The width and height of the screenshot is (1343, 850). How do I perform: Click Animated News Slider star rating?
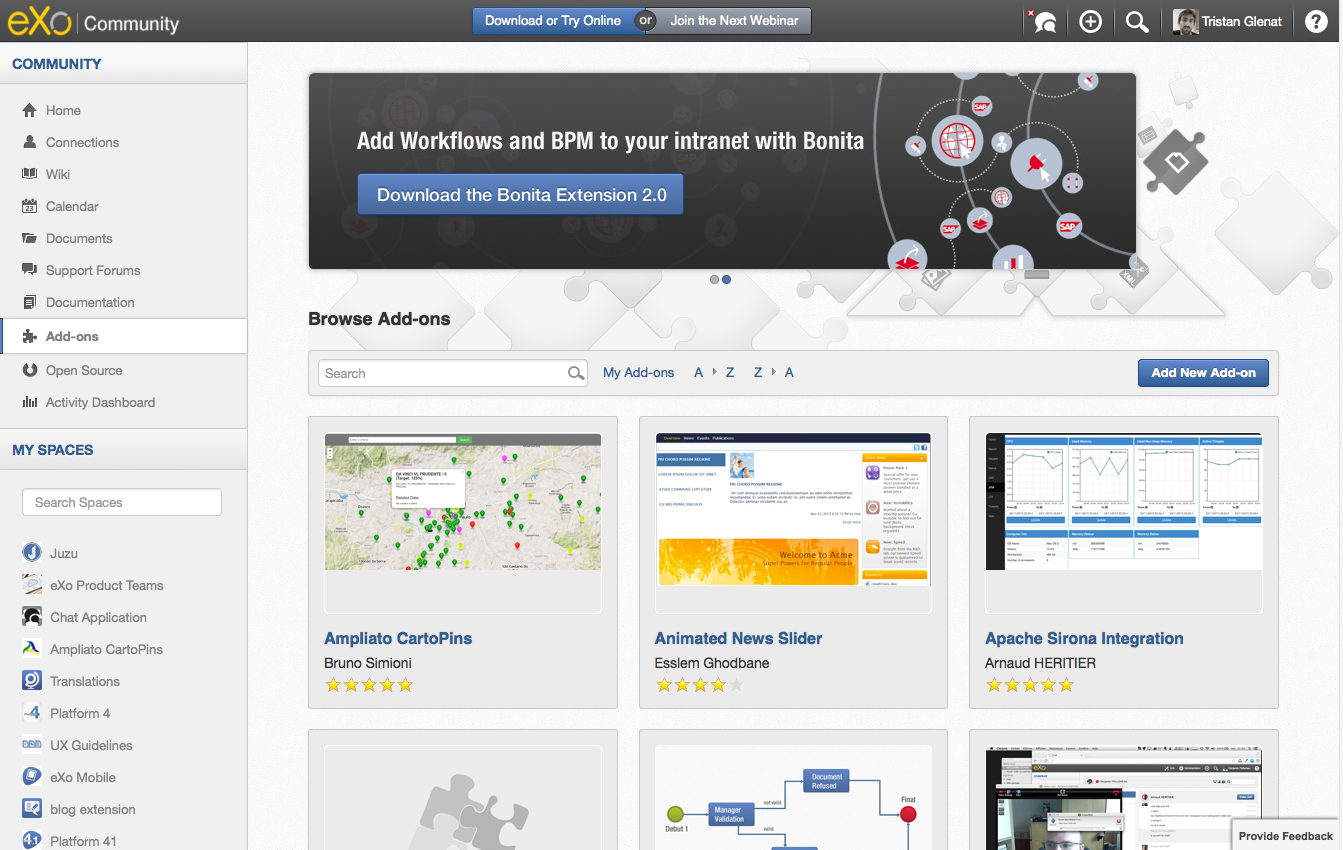tap(699, 685)
